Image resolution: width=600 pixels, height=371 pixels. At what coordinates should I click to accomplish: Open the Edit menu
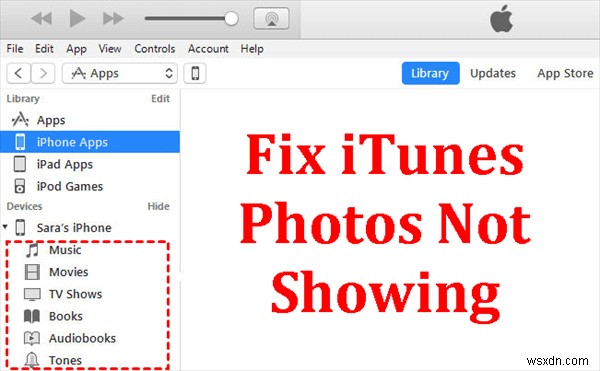click(44, 49)
